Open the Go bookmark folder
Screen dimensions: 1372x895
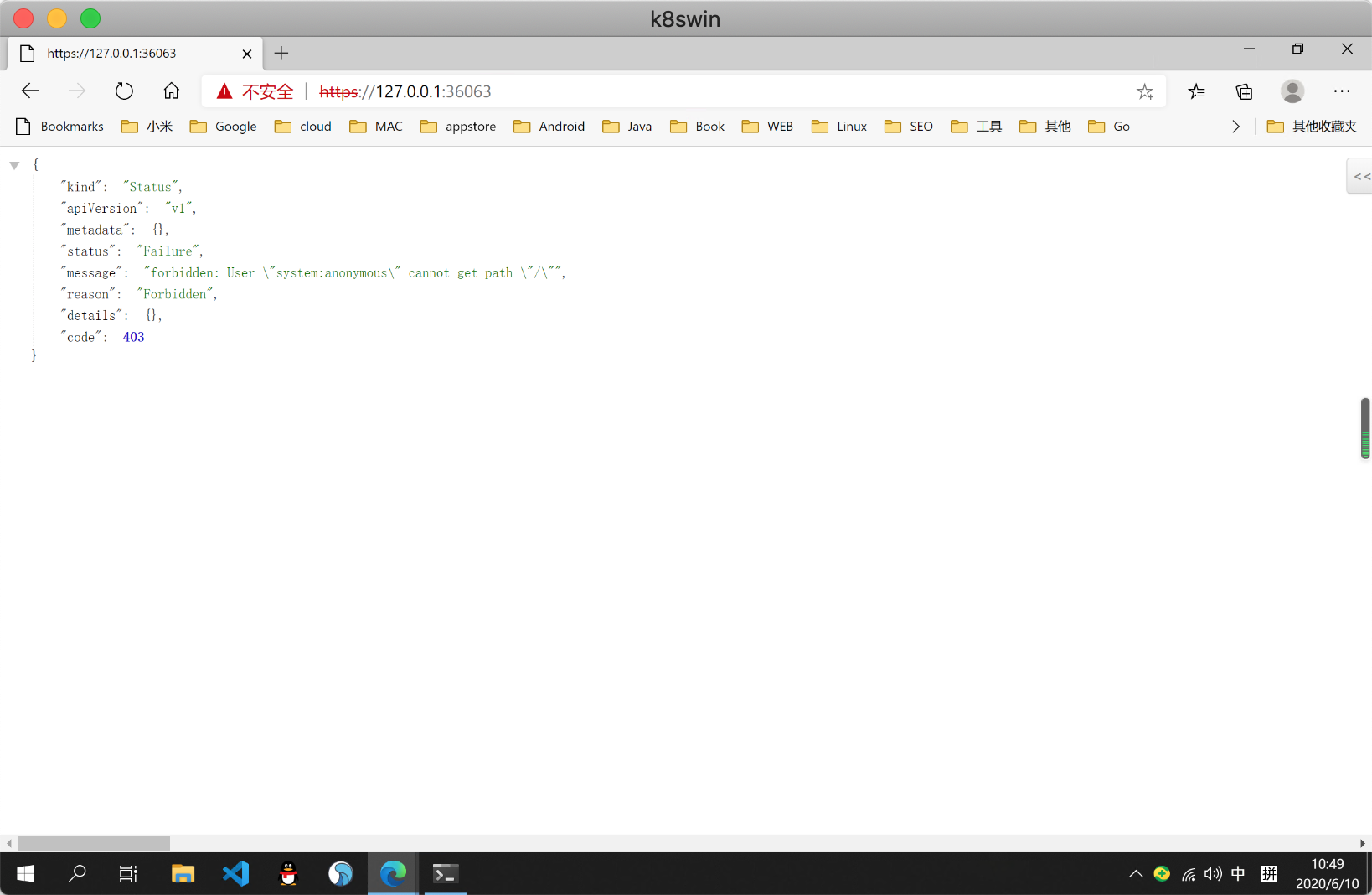(x=1109, y=127)
